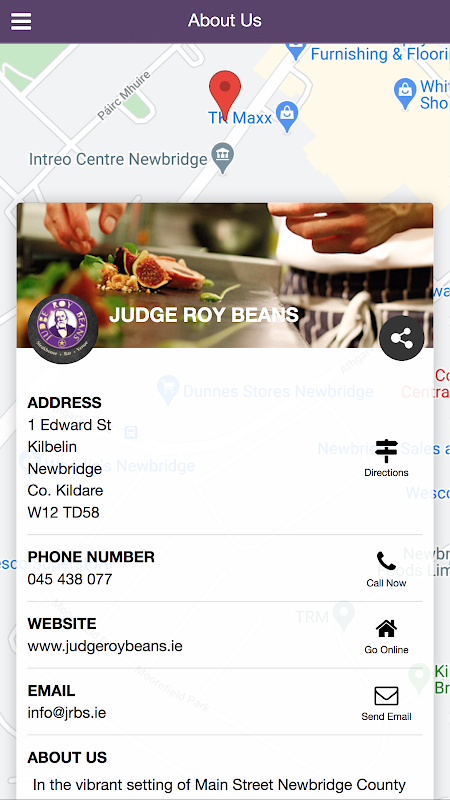Tap the Furnishing & Flooring map marker
450x800 pixels.
(295, 49)
